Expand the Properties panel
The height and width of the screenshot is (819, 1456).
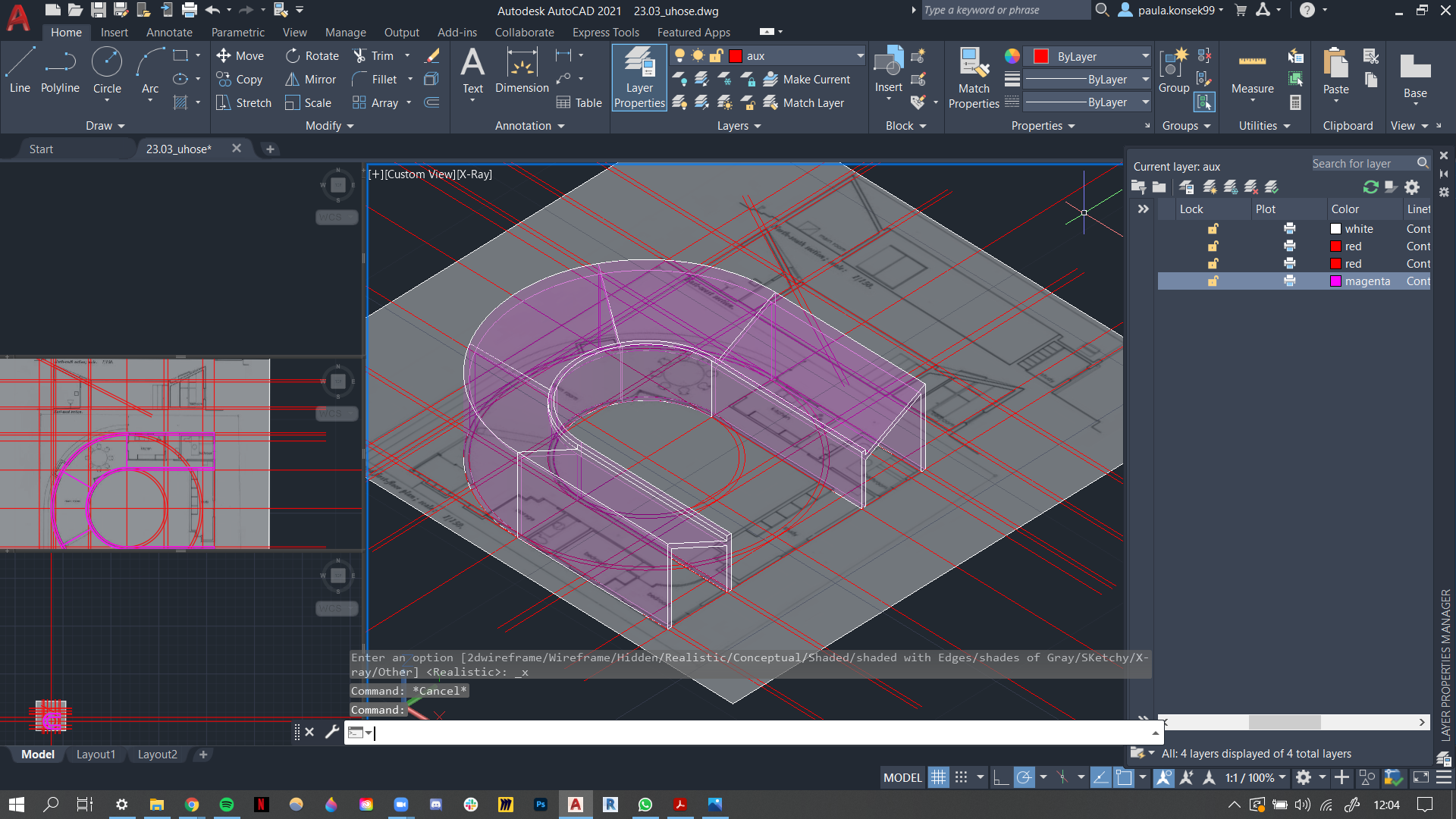[1043, 126]
